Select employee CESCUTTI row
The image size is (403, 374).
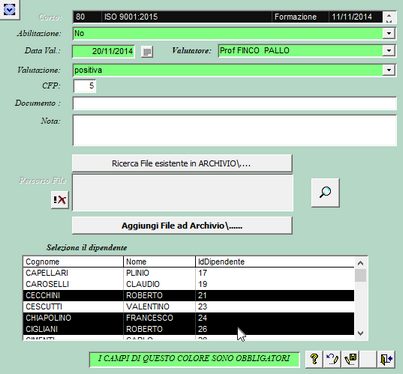[188, 307]
